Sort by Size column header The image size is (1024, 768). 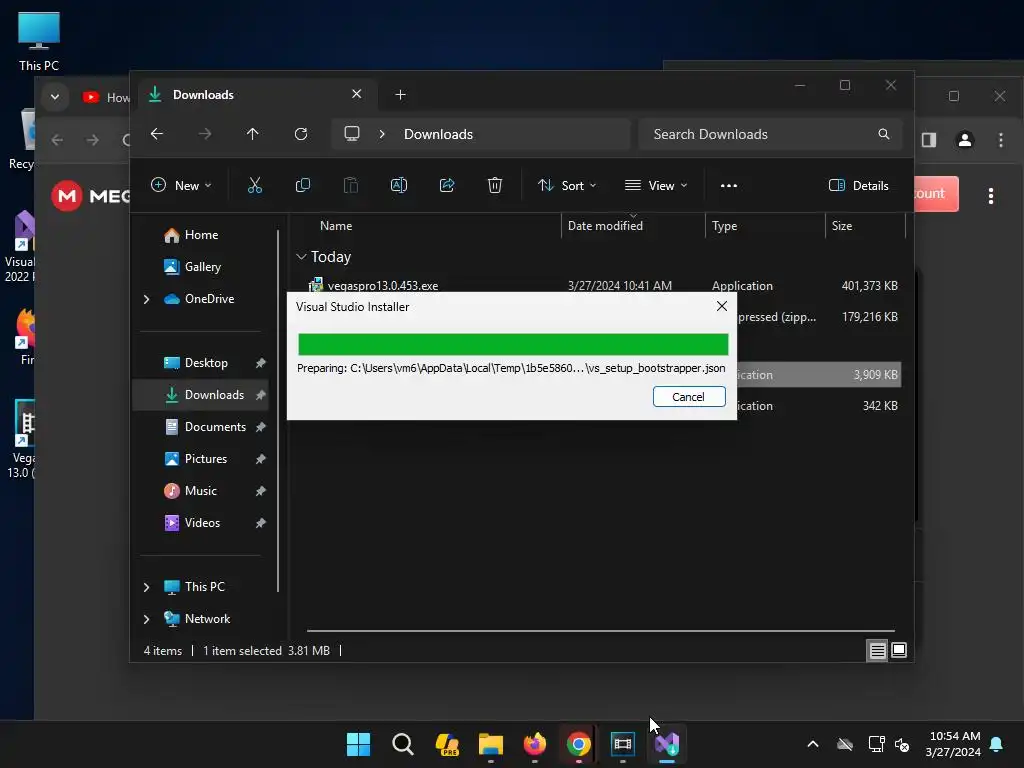coord(842,225)
